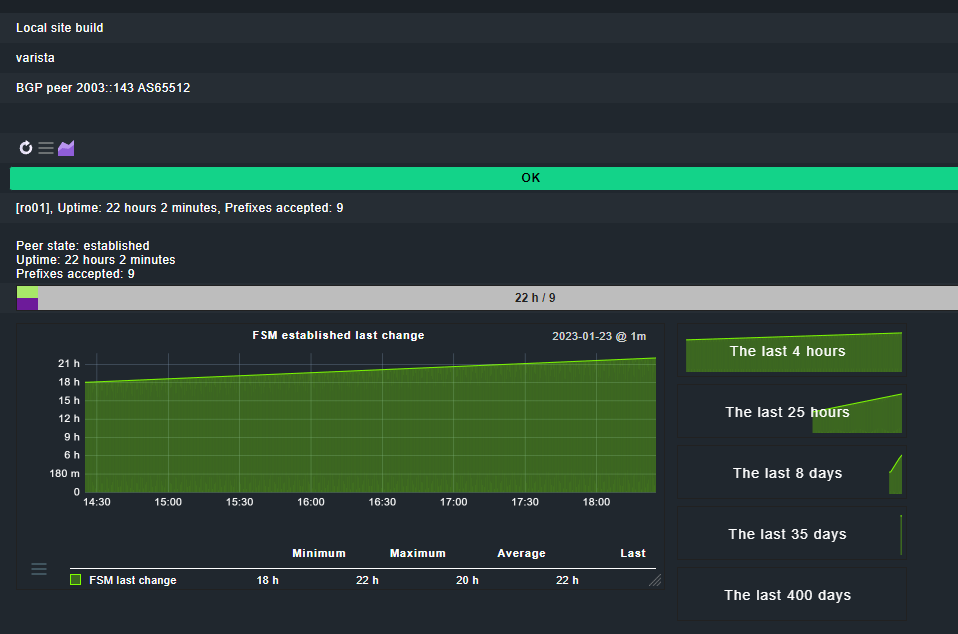Select The last 4 hours timerange
The image size is (958, 634).
(x=792, y=351)
